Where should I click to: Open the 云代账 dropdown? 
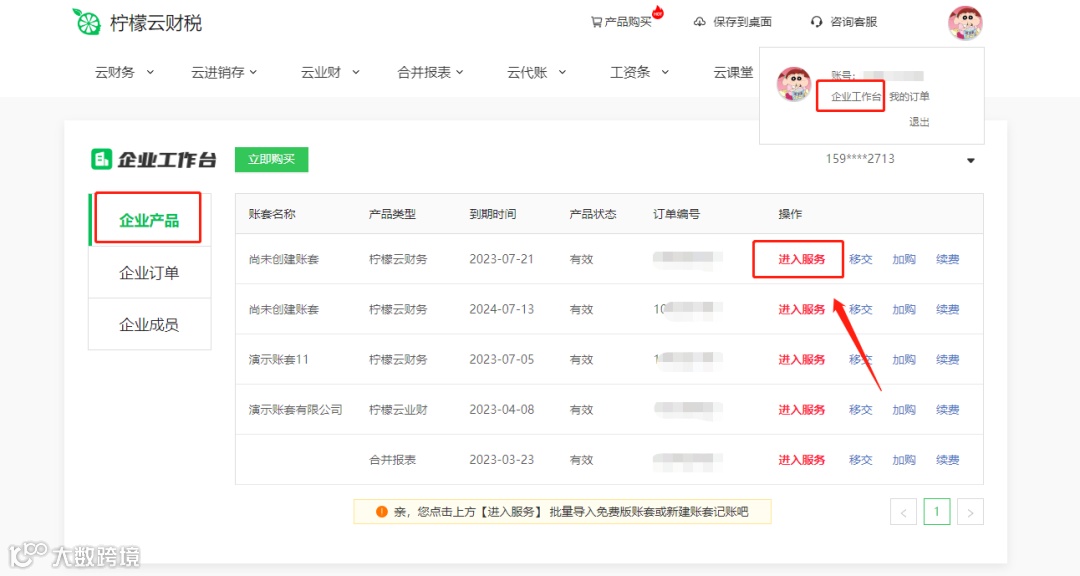pyautogui.click(x=537, y=72)
